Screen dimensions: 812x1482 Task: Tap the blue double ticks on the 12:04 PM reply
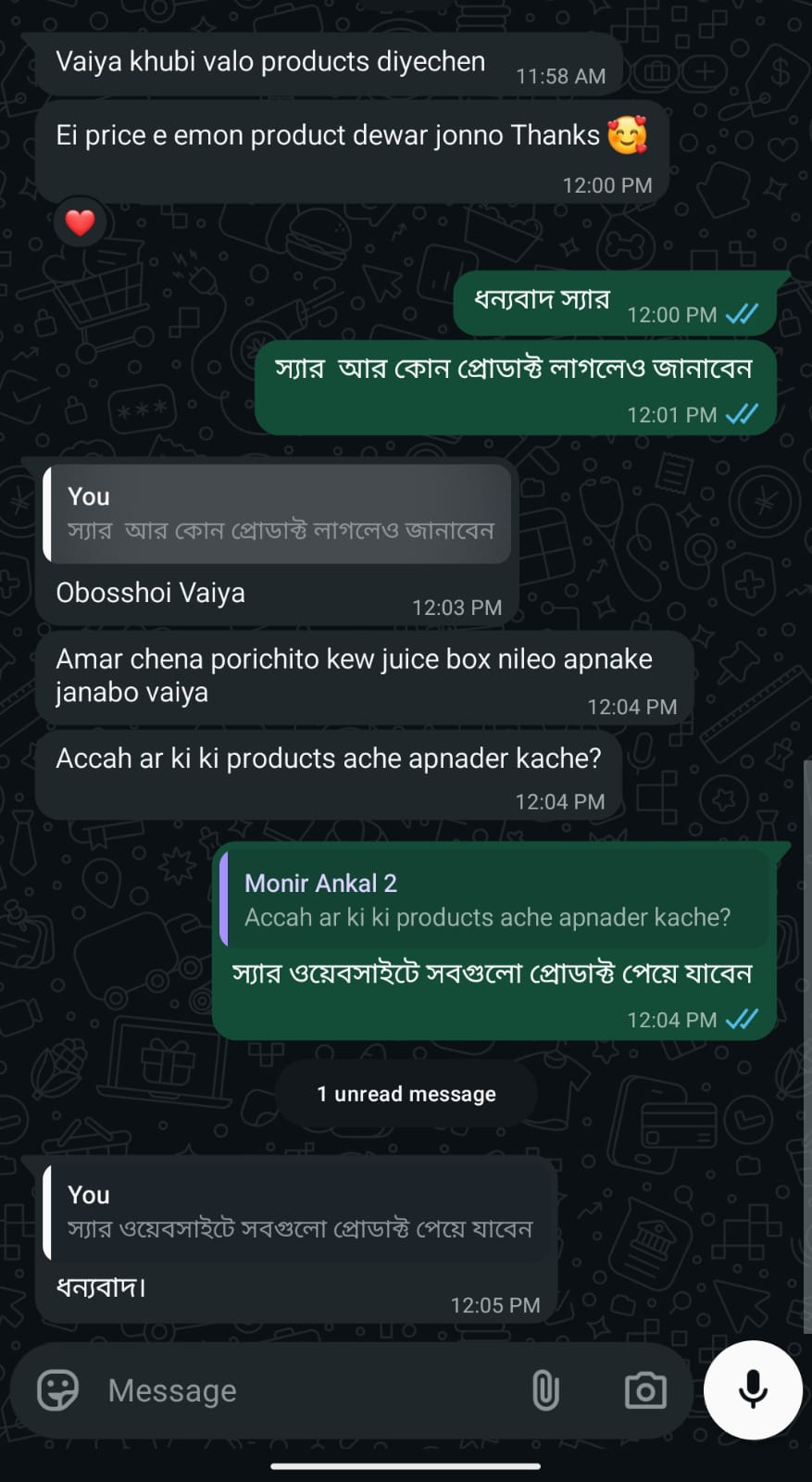pos(742,1019)
